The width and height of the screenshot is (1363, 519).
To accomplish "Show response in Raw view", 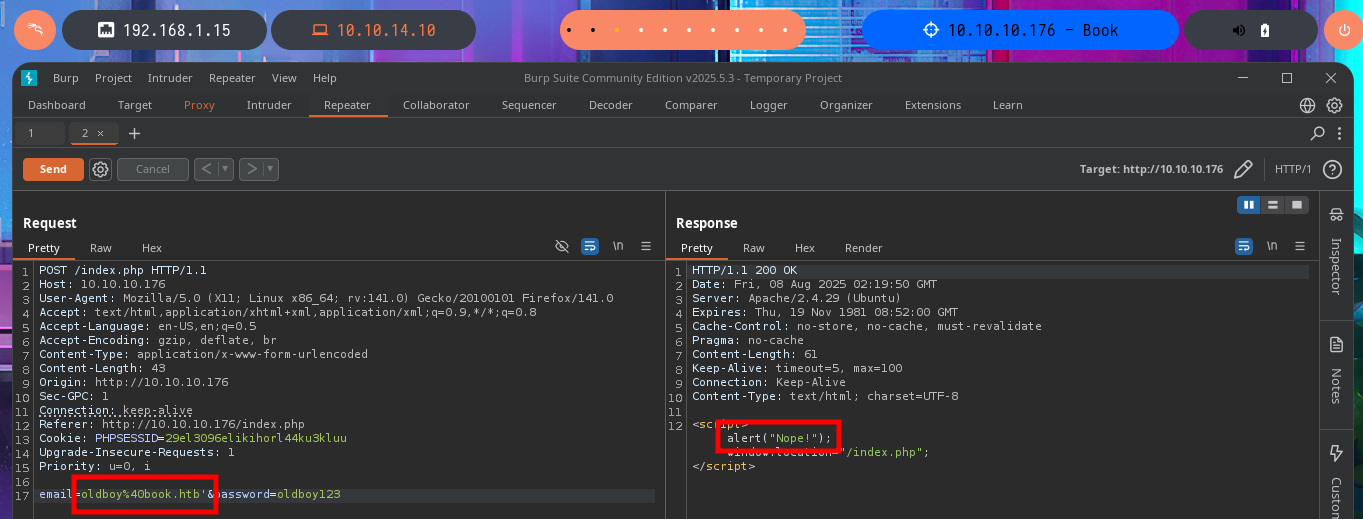I will click(x=754, y=248).
